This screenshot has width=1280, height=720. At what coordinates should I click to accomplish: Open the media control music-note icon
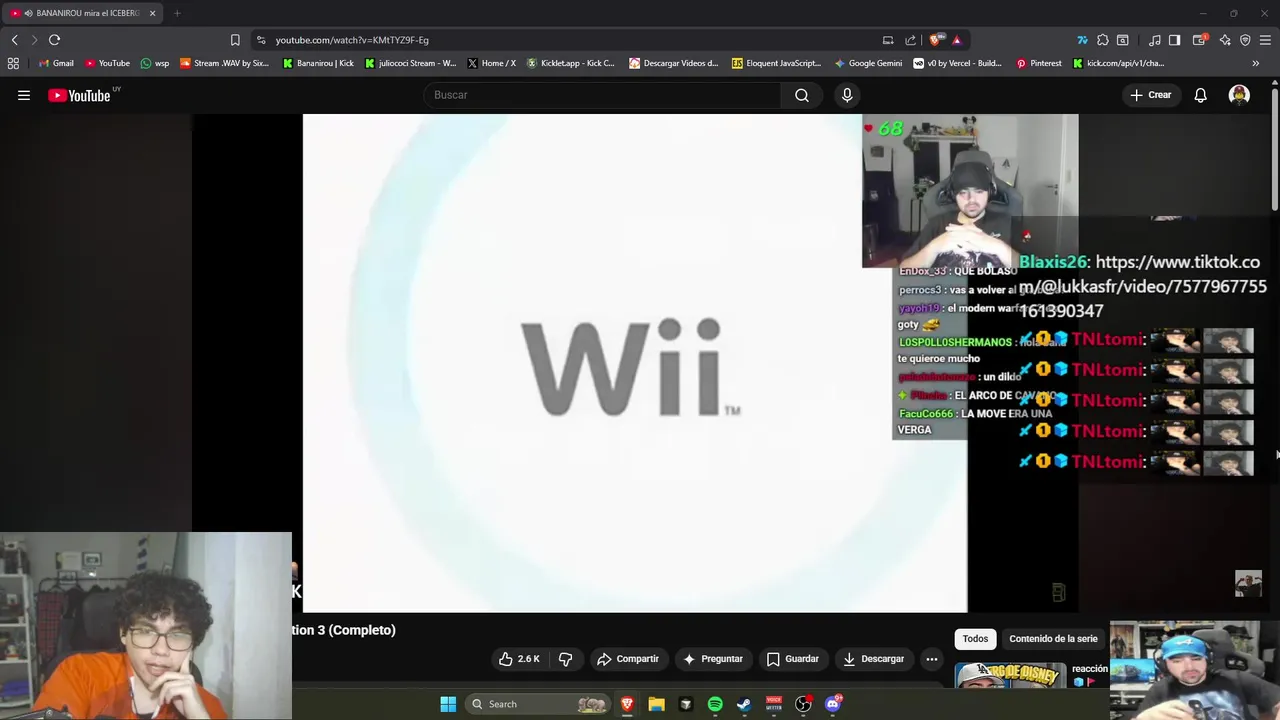(x=1155, y=40)
